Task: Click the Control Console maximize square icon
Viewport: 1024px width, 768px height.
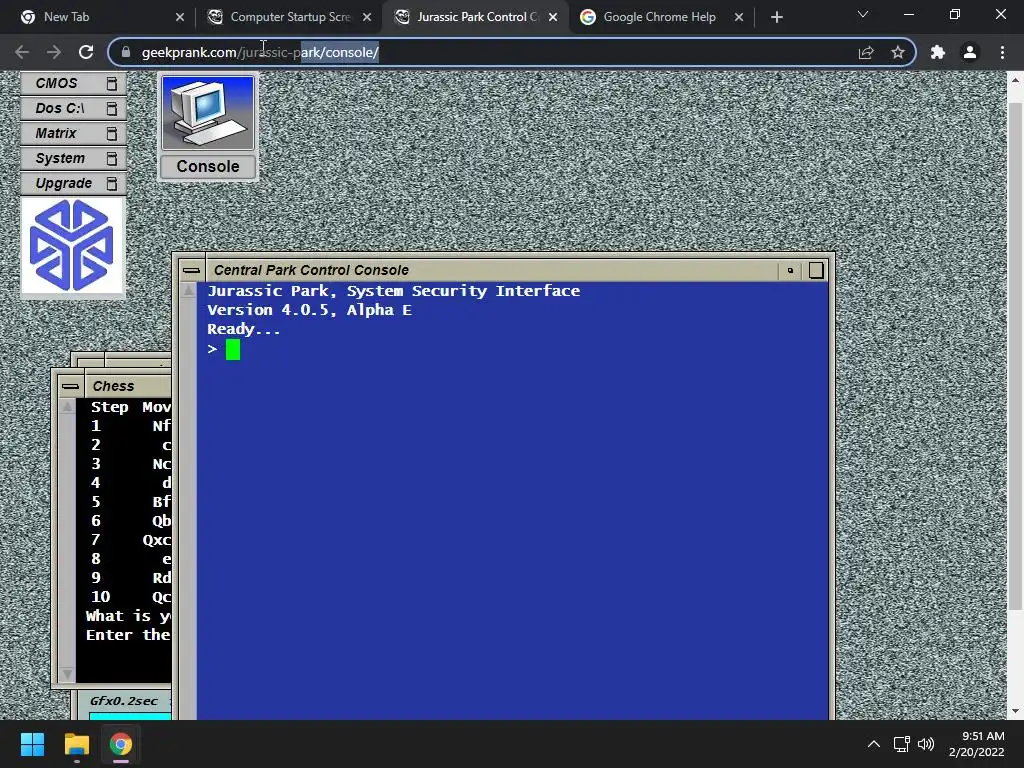Action: click(816, 270)
